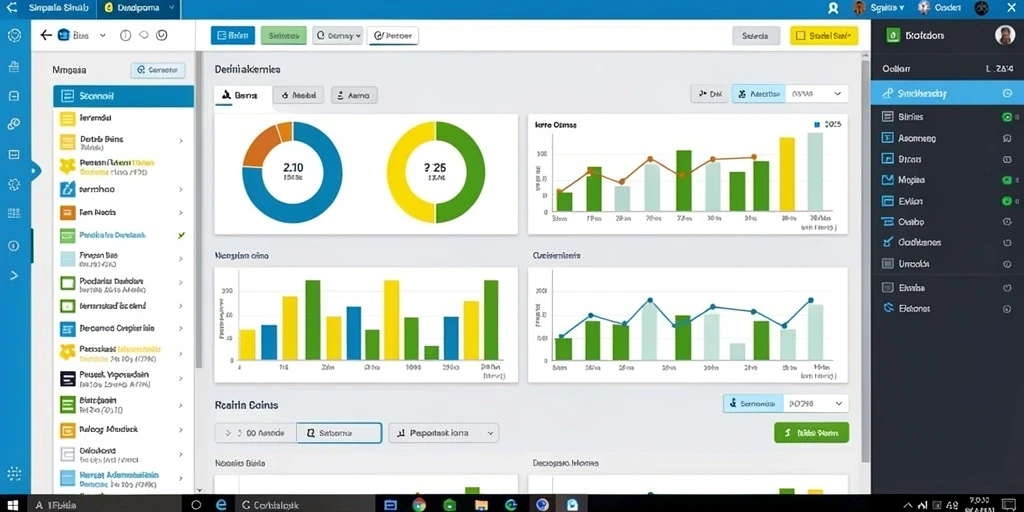Click the green button right of Pepontact dropdown
This screenshot has width=1024, height=512.
(x=811, y=432)
